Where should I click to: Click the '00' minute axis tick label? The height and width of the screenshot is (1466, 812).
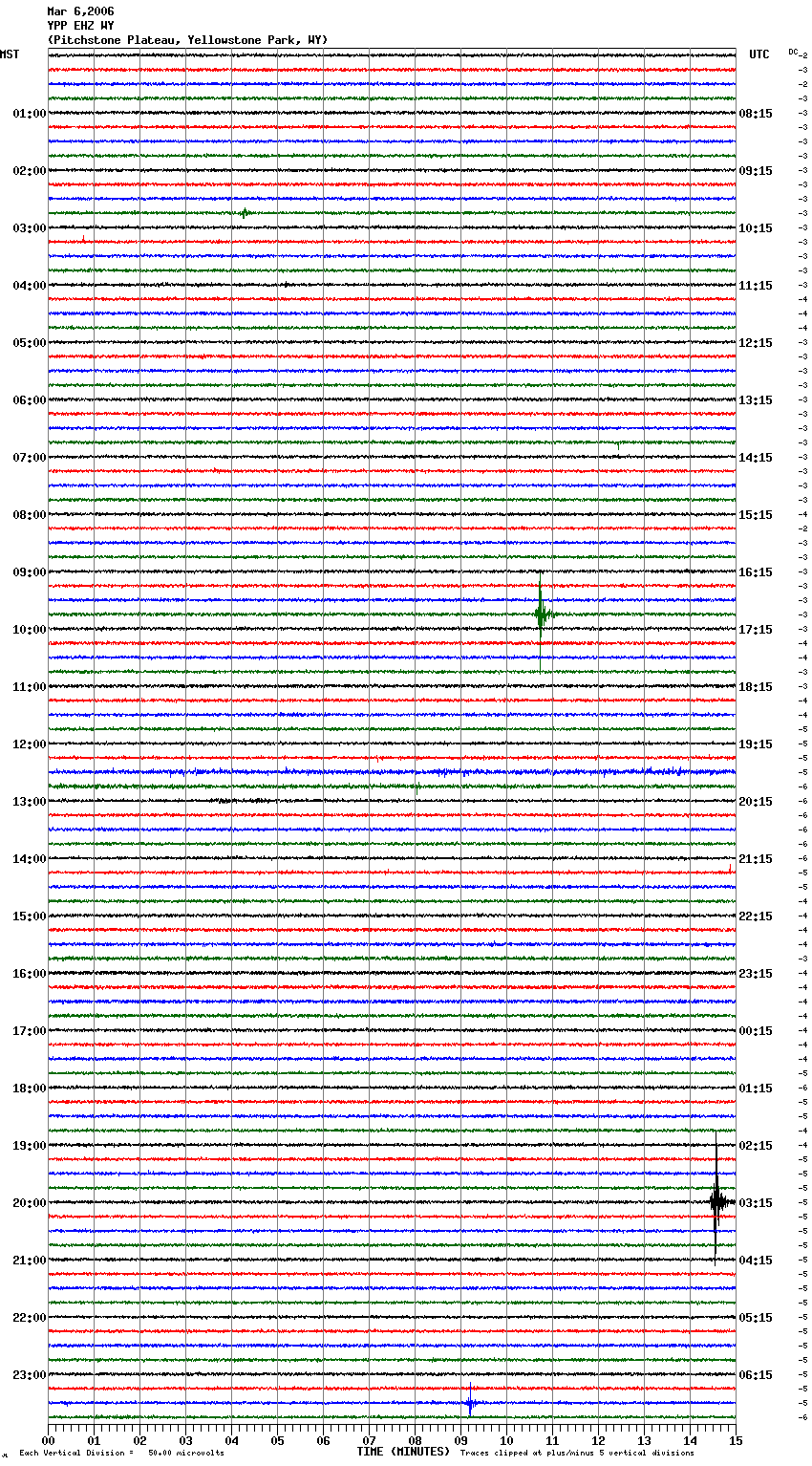[x=49, y=1441]
